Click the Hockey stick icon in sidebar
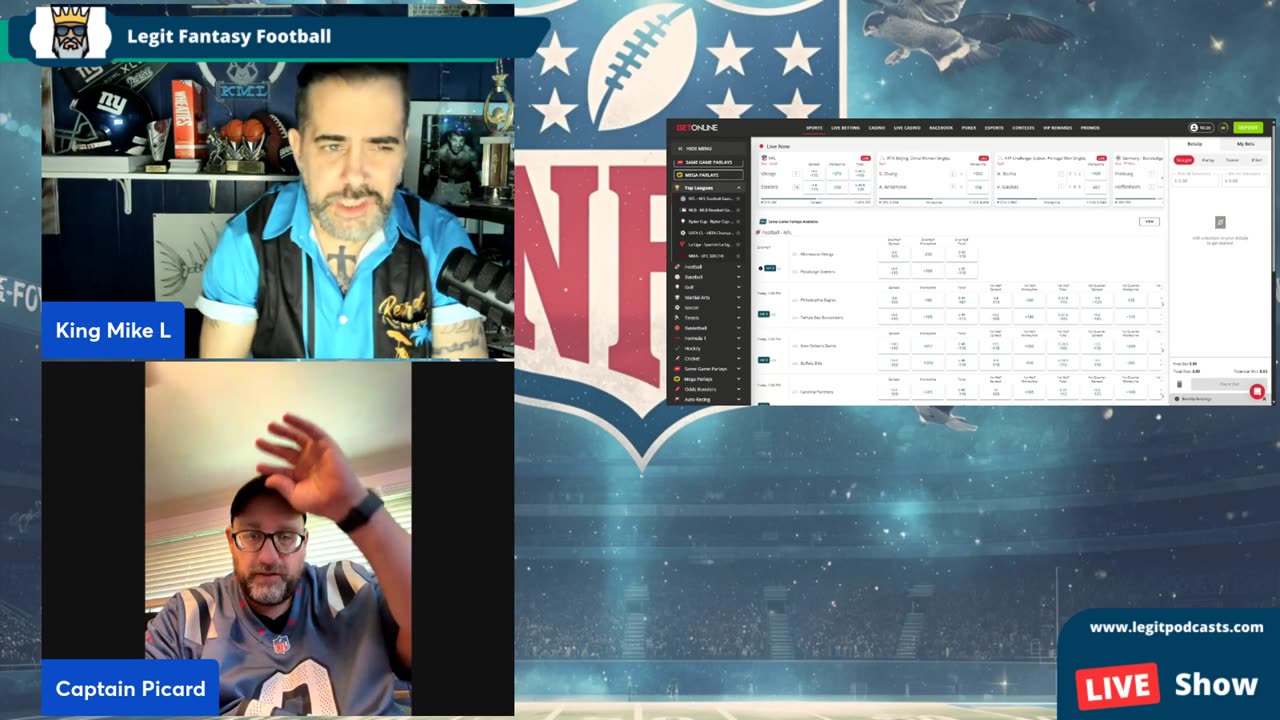 677,348
